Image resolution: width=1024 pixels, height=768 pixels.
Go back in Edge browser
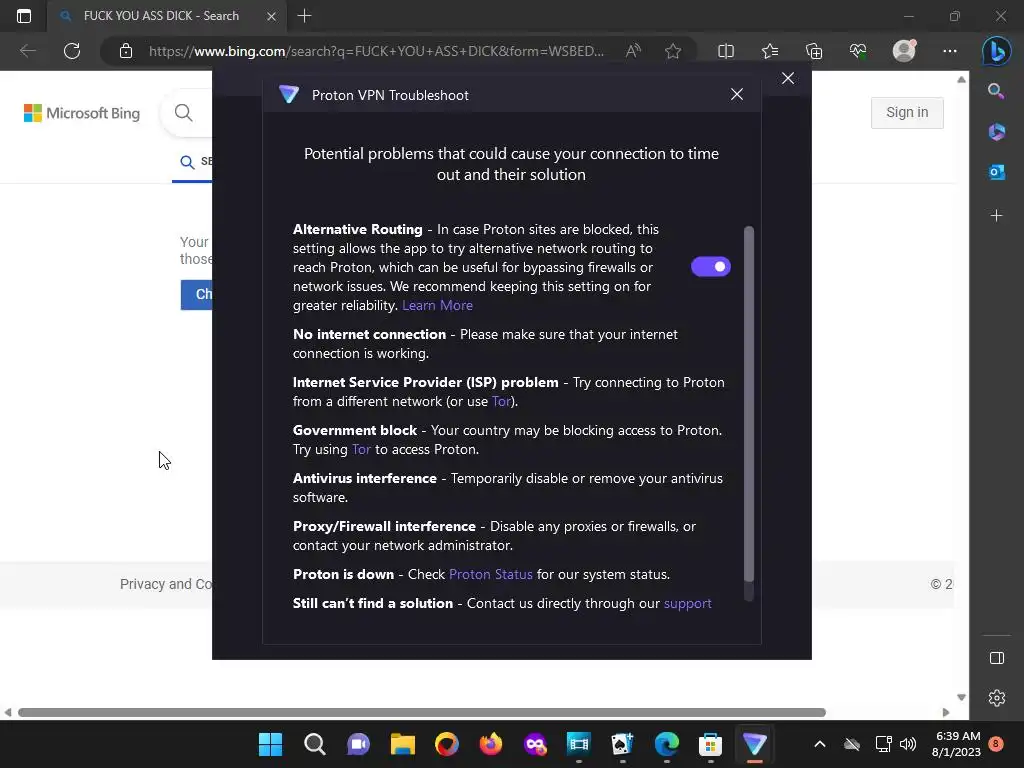[x=27, y=51]
